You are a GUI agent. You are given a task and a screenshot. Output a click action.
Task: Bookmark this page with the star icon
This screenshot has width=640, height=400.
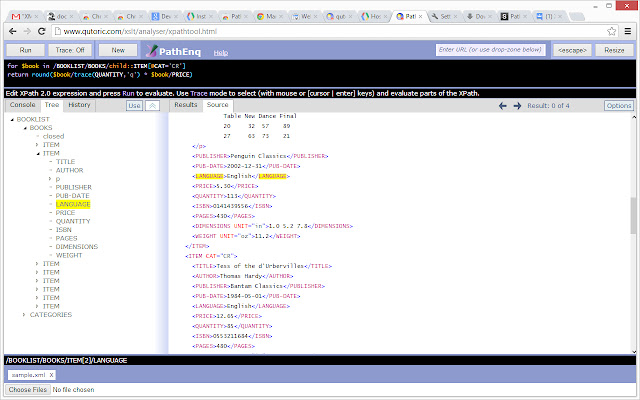pos(611,31)
